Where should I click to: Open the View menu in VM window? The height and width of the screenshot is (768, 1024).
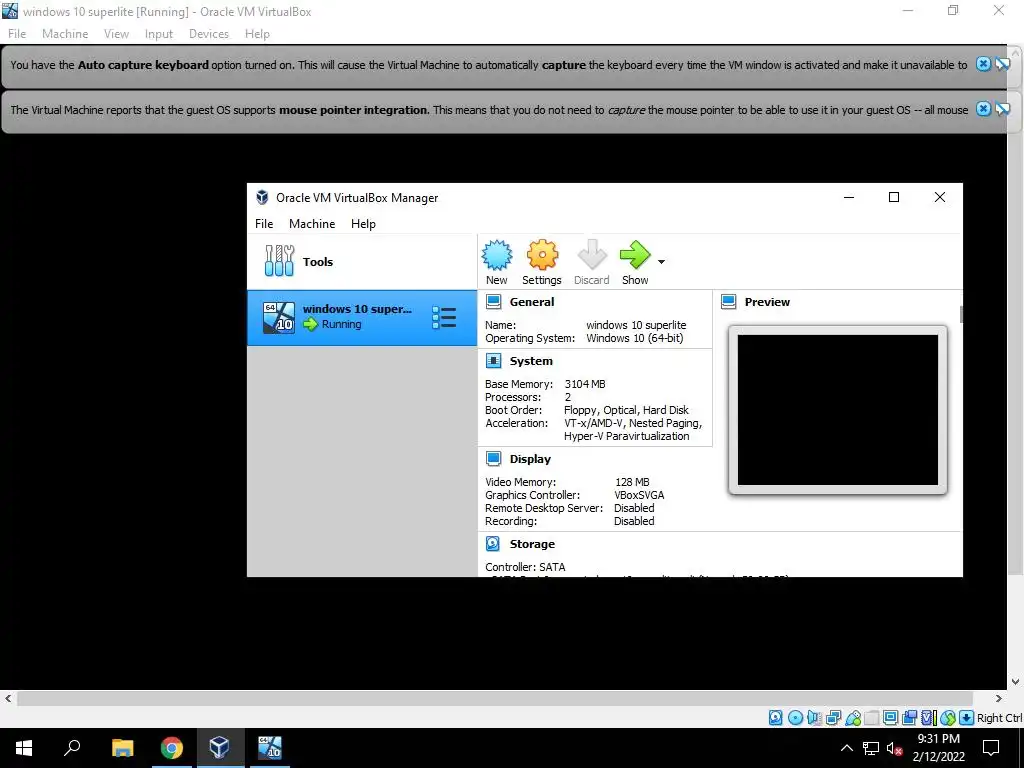pos(116,34)
